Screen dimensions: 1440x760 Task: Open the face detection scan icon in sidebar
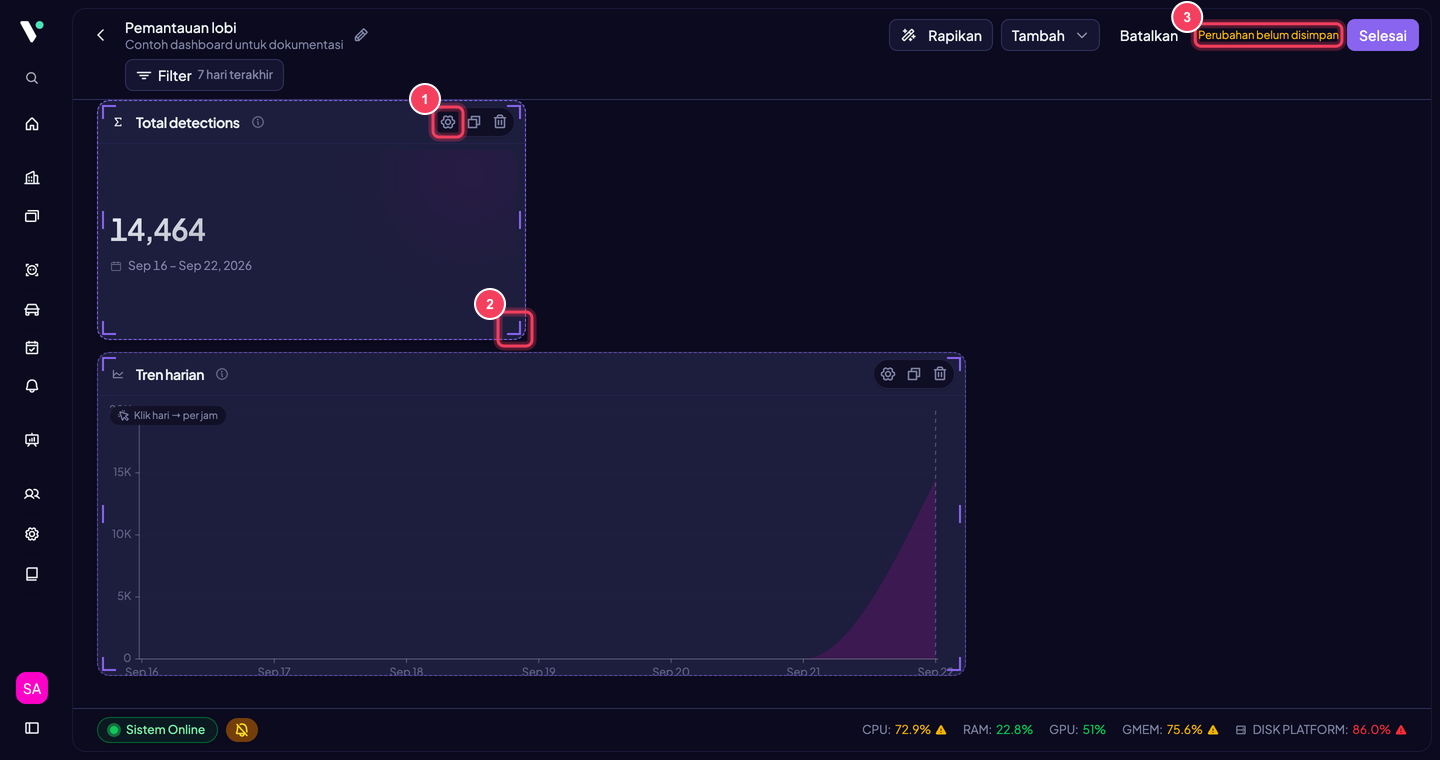tap(32, 270)
